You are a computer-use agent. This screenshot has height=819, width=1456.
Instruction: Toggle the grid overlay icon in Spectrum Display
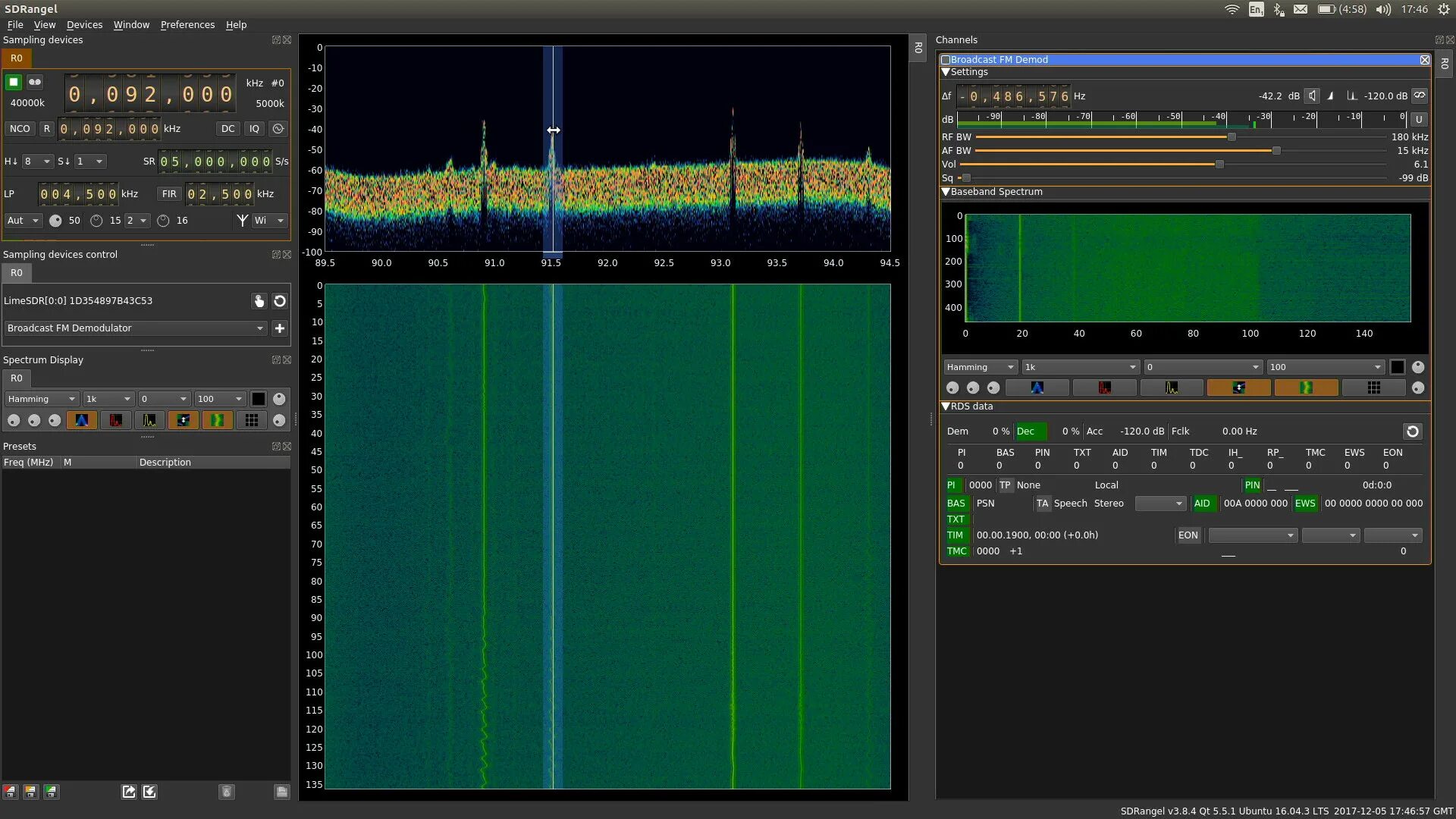click(252, 420)
